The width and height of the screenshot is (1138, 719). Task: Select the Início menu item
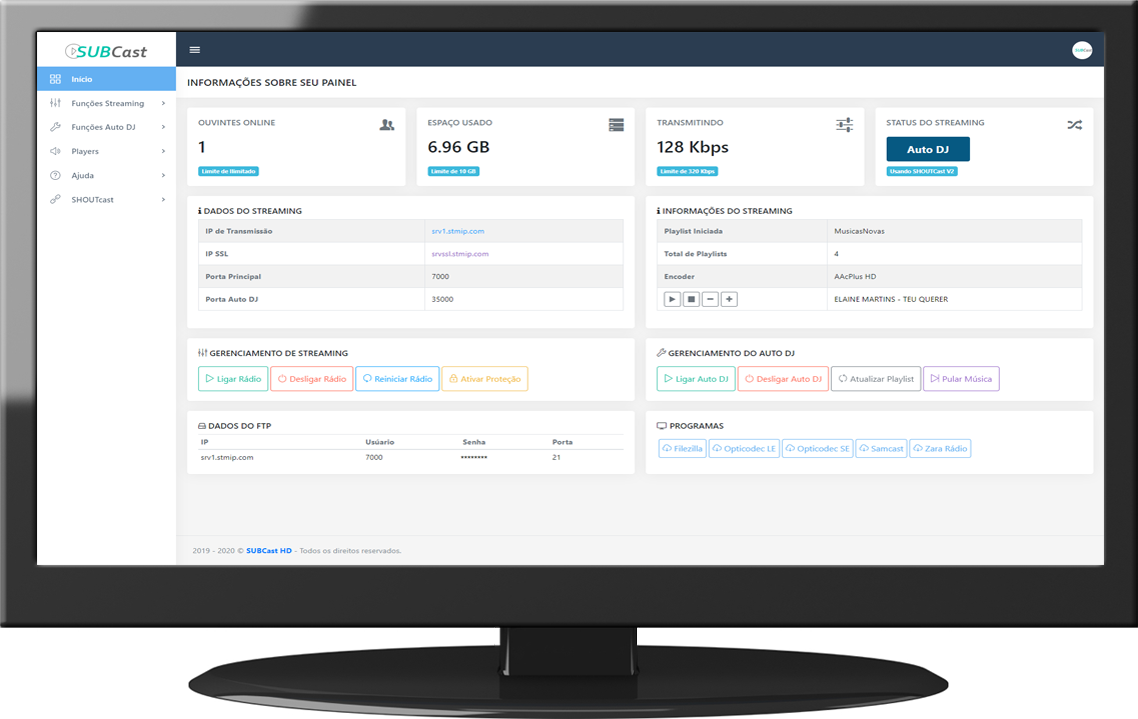tap(107, 79)
